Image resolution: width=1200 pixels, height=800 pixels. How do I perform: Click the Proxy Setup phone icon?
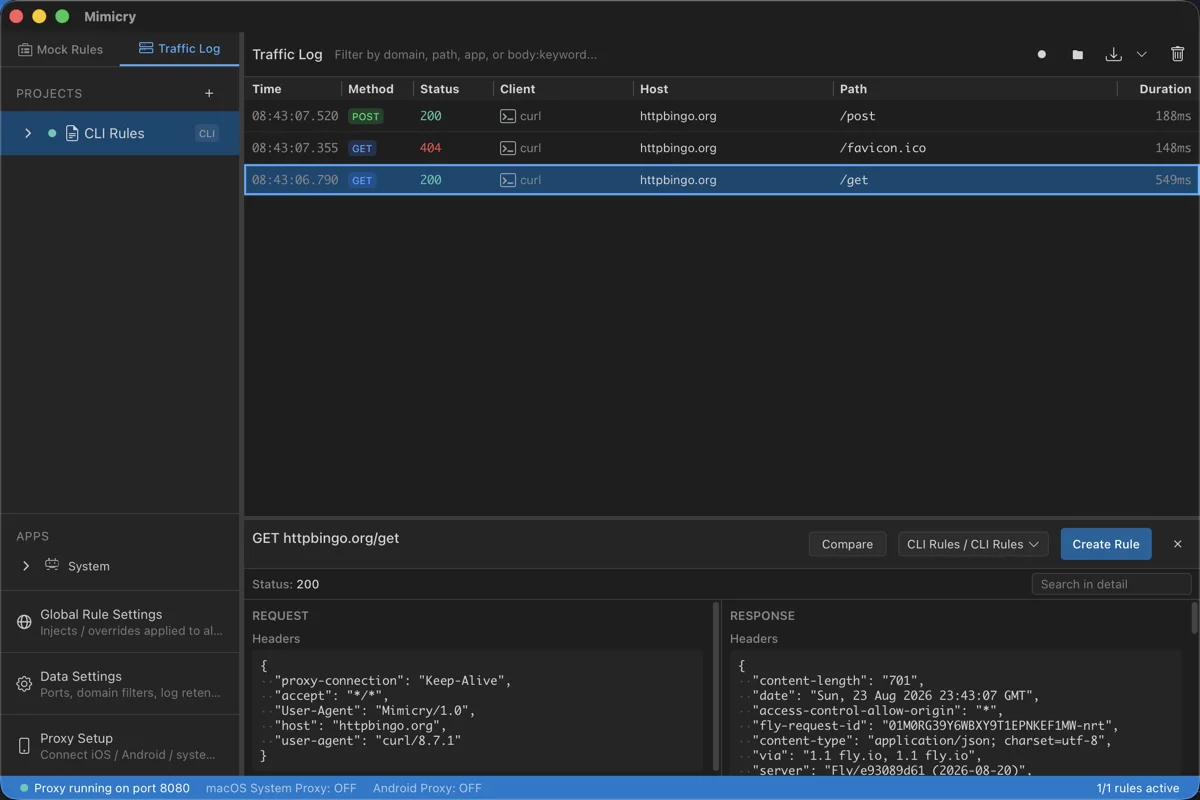tap(24, 746)
